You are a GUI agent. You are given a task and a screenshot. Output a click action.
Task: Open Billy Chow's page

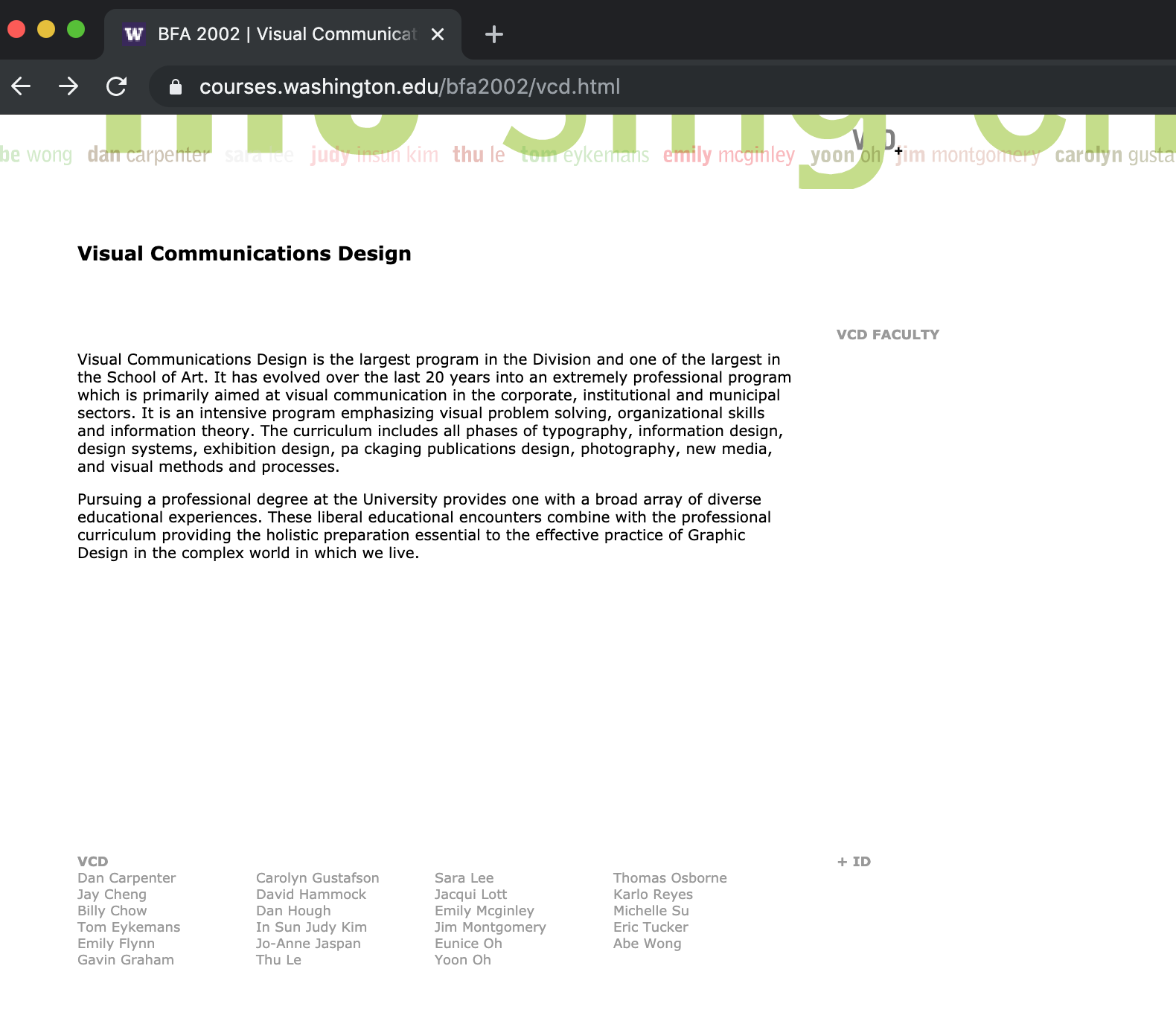(x=112, y=911)
